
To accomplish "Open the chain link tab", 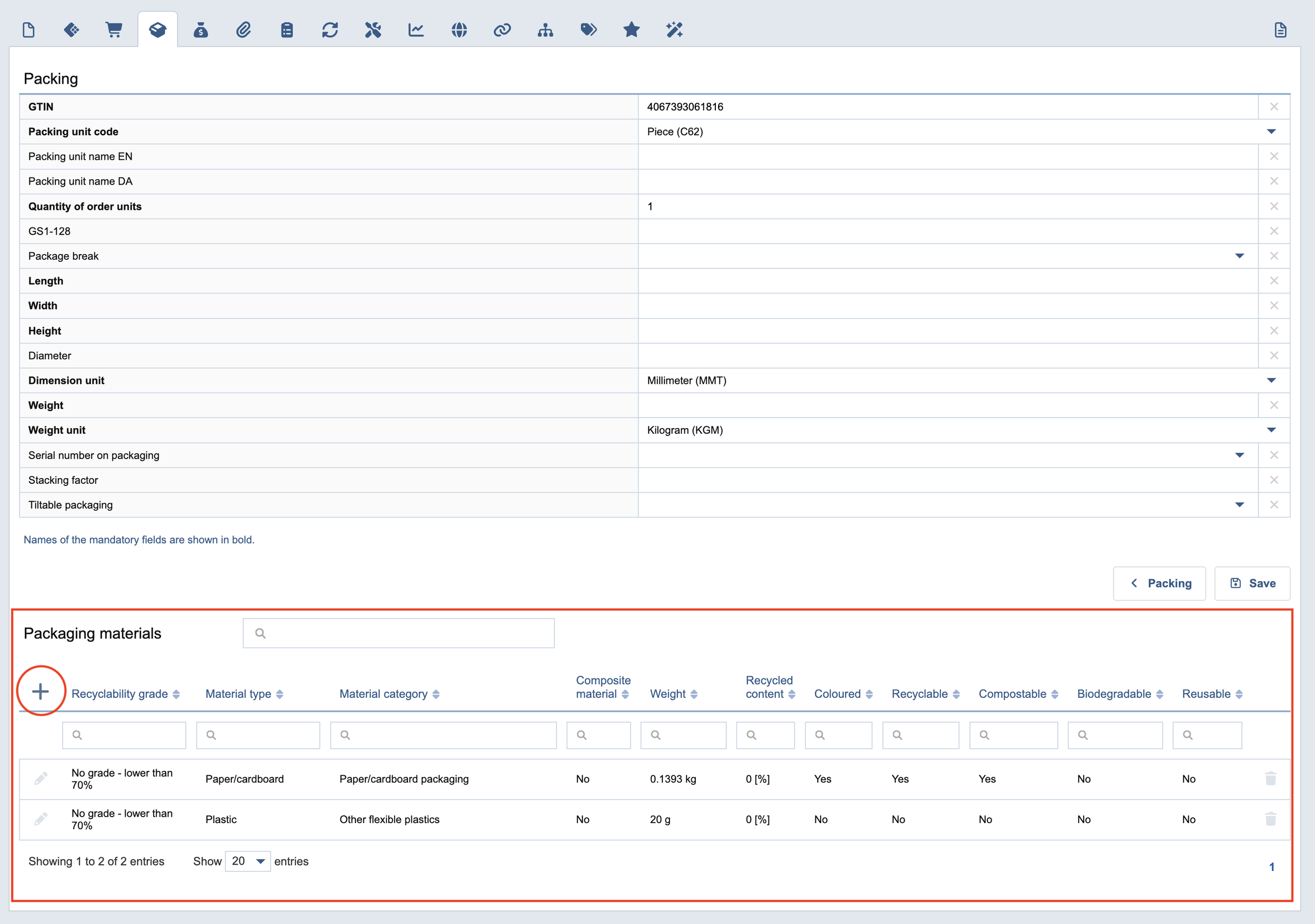I will 502,30.
